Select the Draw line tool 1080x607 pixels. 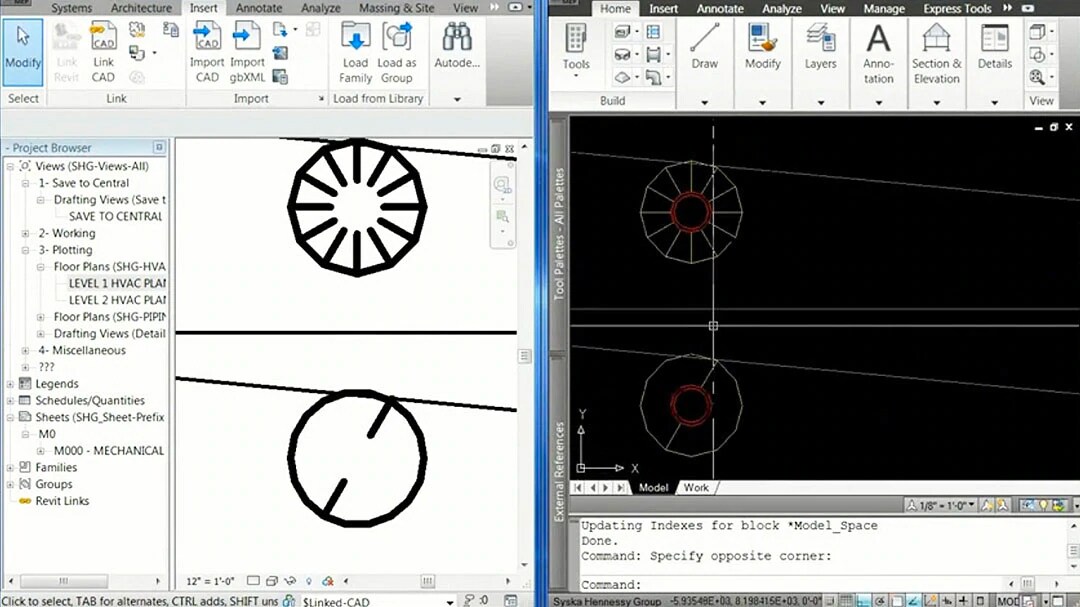coord(704,42)
